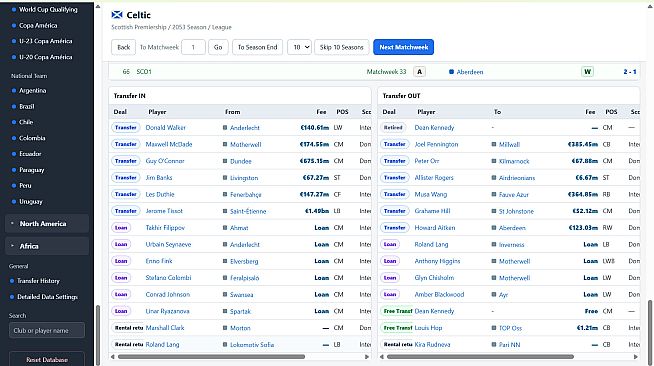654x366 pixels.
Task: Open U-20 Copa América in sidebar
Action: (46, 57)
